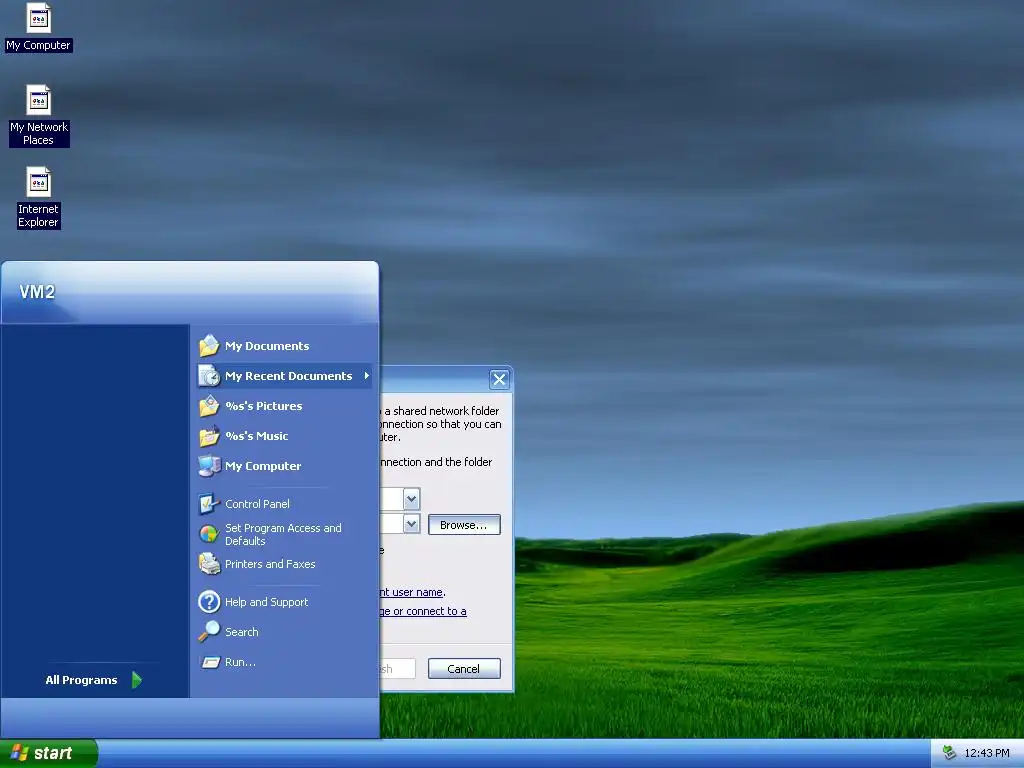Click the %s's Pictures folder icon
This screenshot has height=768, width=1024.
click(209, 406)
